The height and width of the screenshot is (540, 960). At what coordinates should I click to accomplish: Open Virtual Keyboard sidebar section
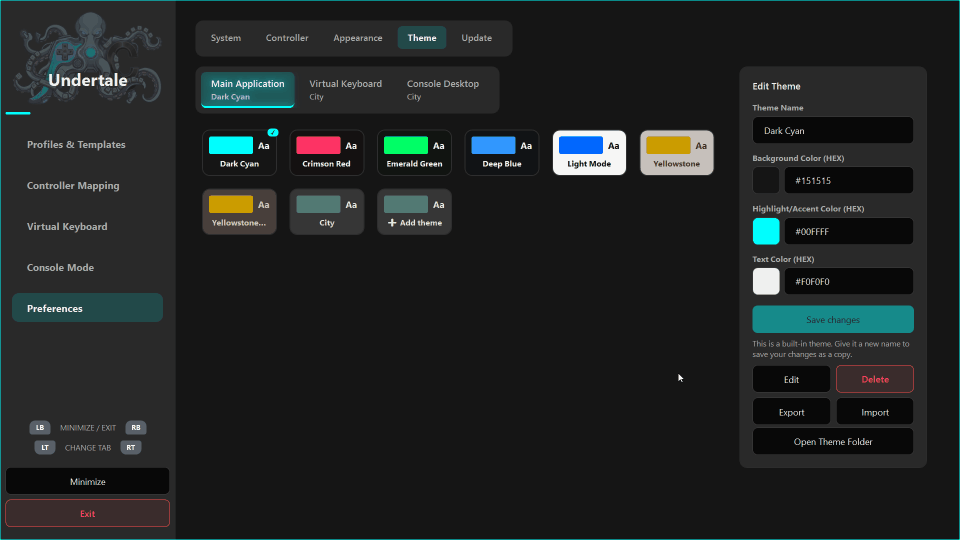point(88,227)
